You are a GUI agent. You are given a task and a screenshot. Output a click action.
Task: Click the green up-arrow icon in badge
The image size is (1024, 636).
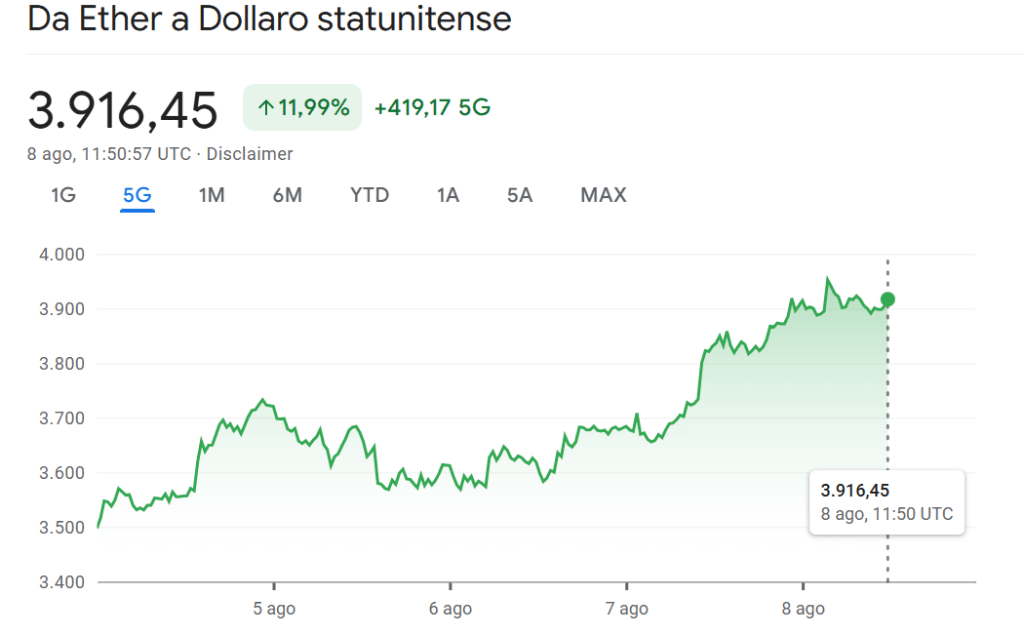266,108
